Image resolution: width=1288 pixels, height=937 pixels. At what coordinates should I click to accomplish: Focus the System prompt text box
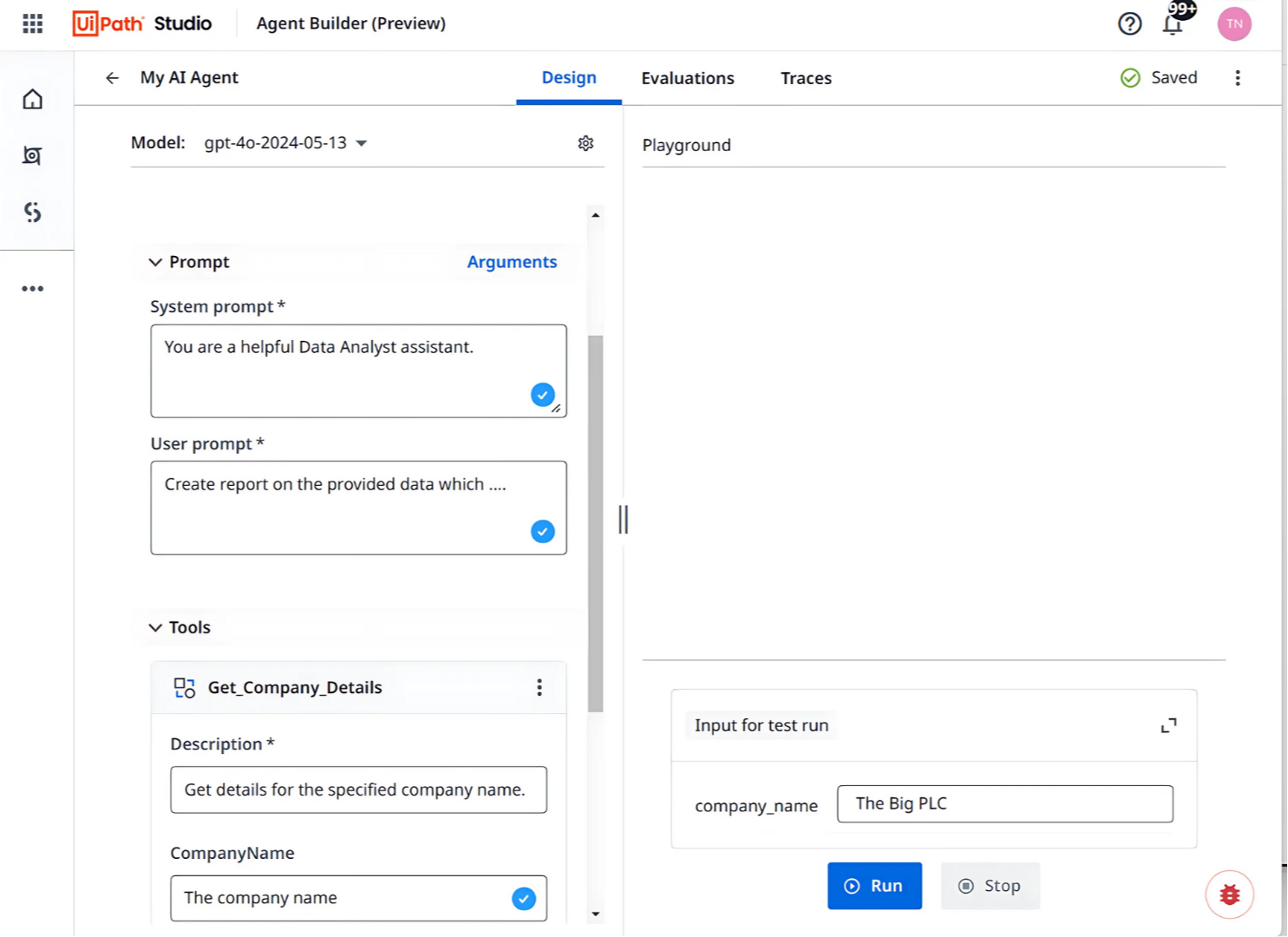(358, 371)
